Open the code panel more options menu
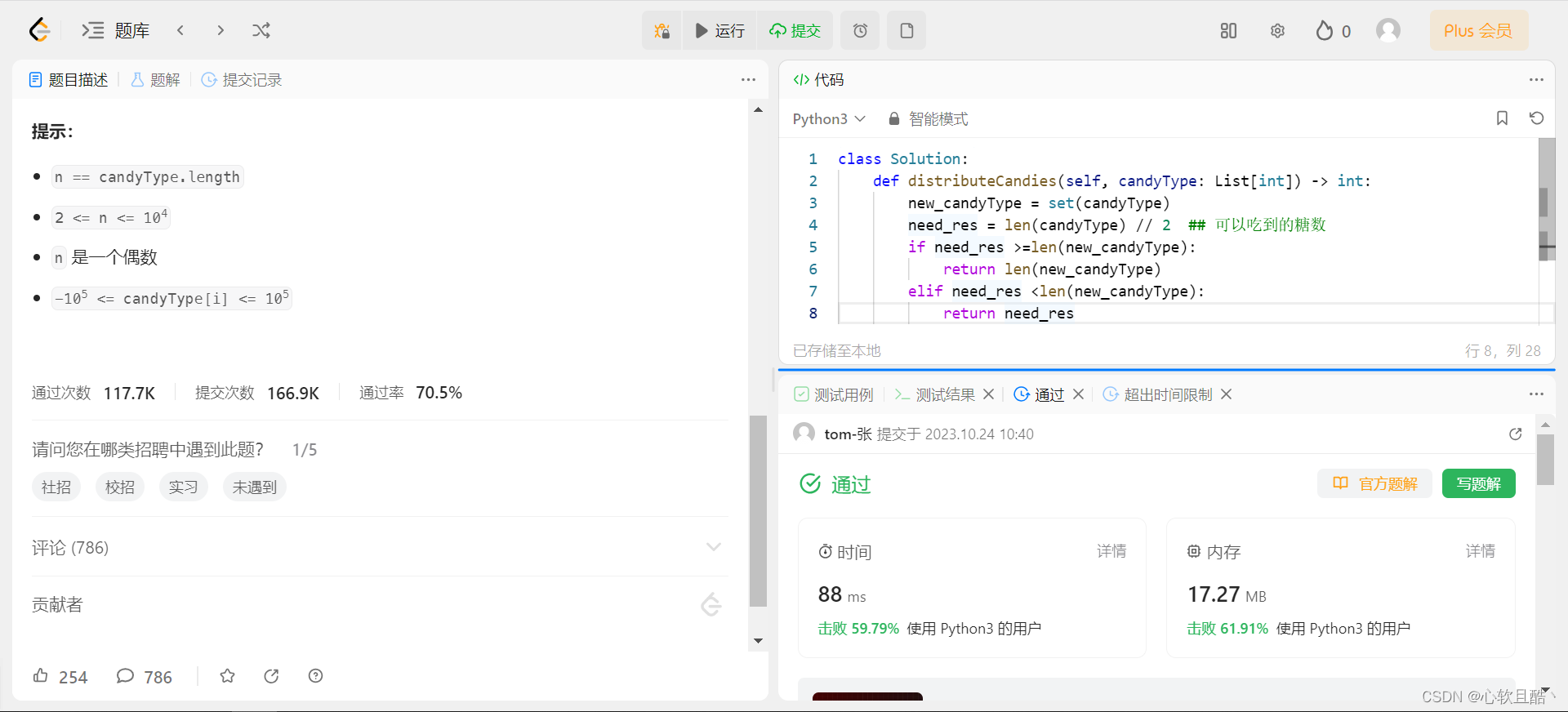 click(1536, 80)
